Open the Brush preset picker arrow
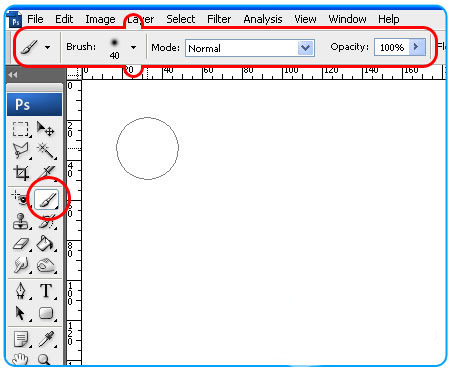The width and height of the screenshot is (450, 370). tap(133, 47)
